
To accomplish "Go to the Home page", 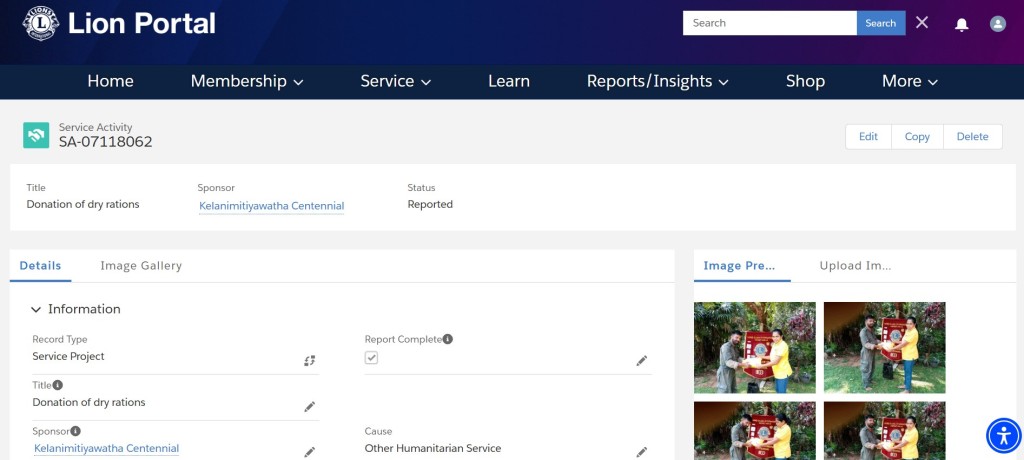I will click(x=110, y=81).
